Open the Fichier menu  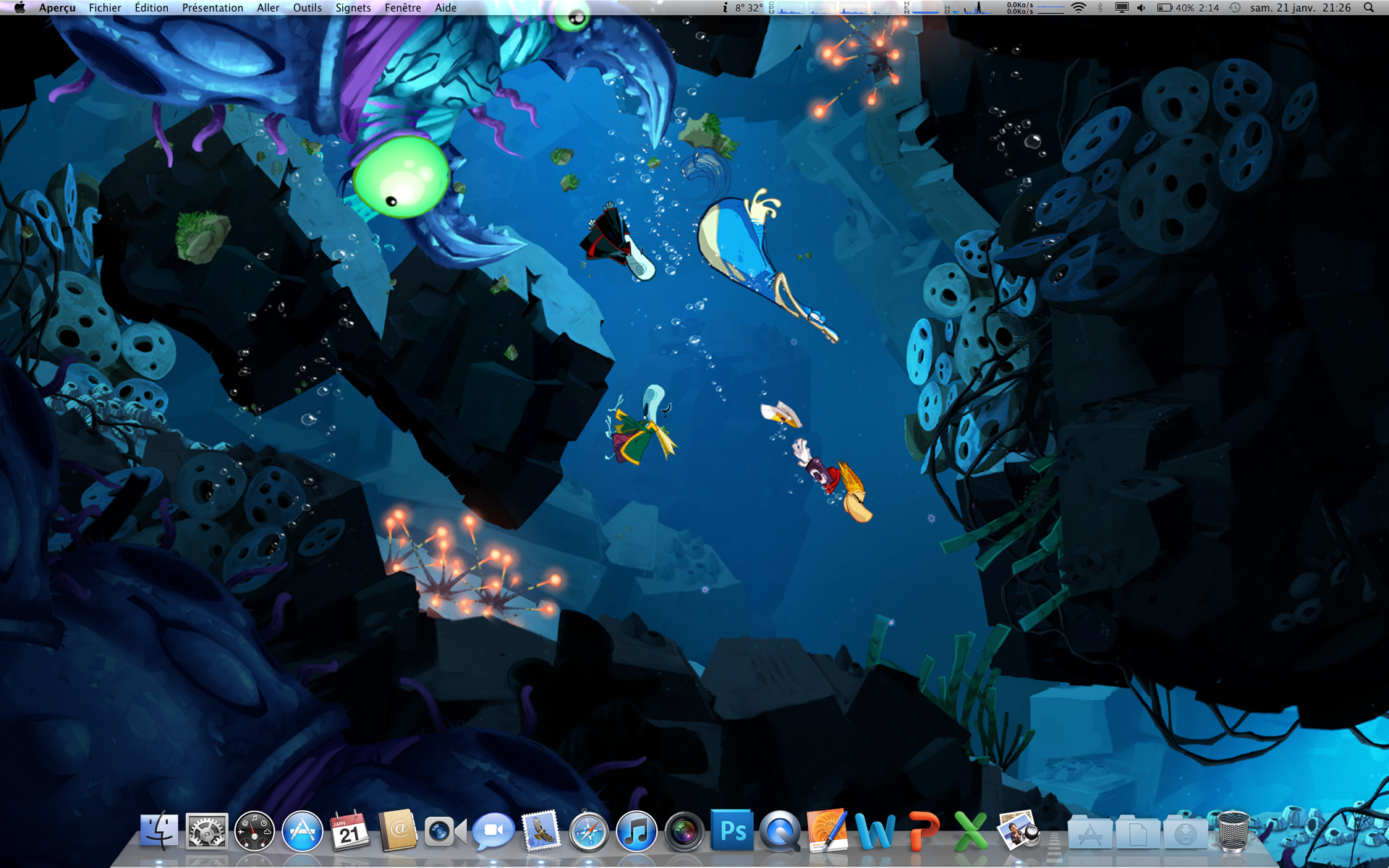coord(105,8)
